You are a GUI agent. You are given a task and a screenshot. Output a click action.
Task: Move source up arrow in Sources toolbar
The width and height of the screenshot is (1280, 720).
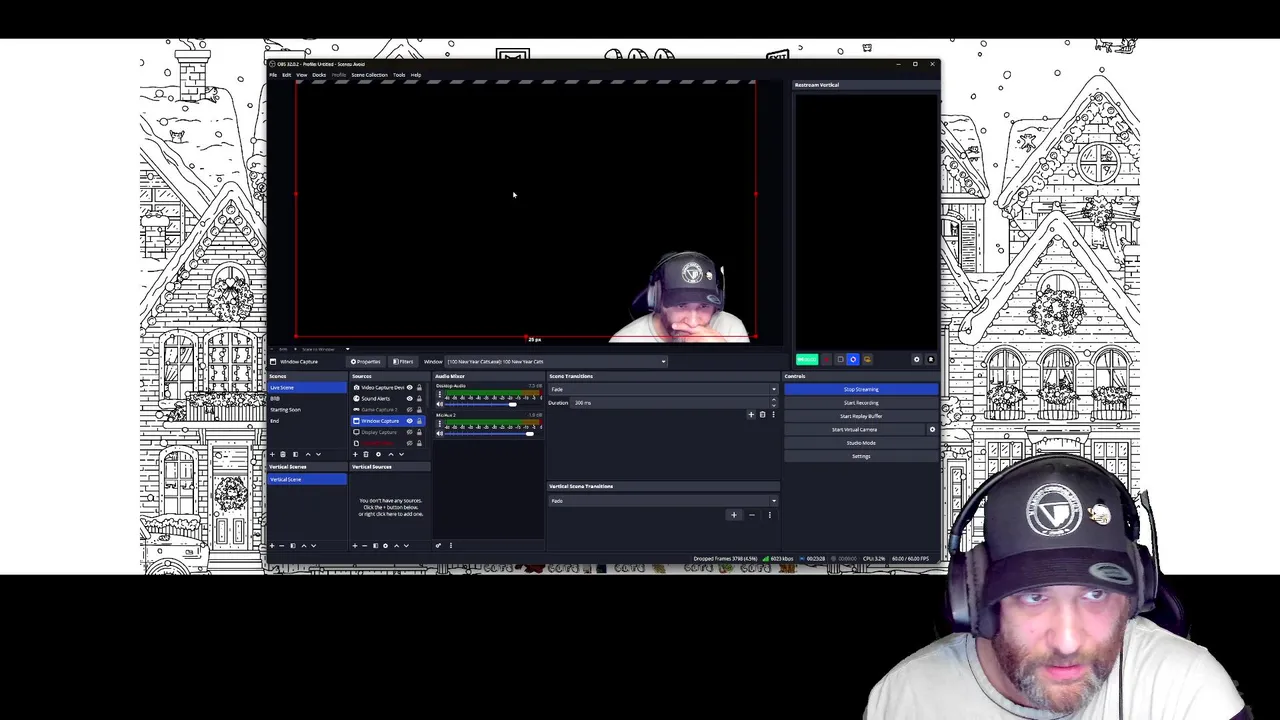pos(391,454)
